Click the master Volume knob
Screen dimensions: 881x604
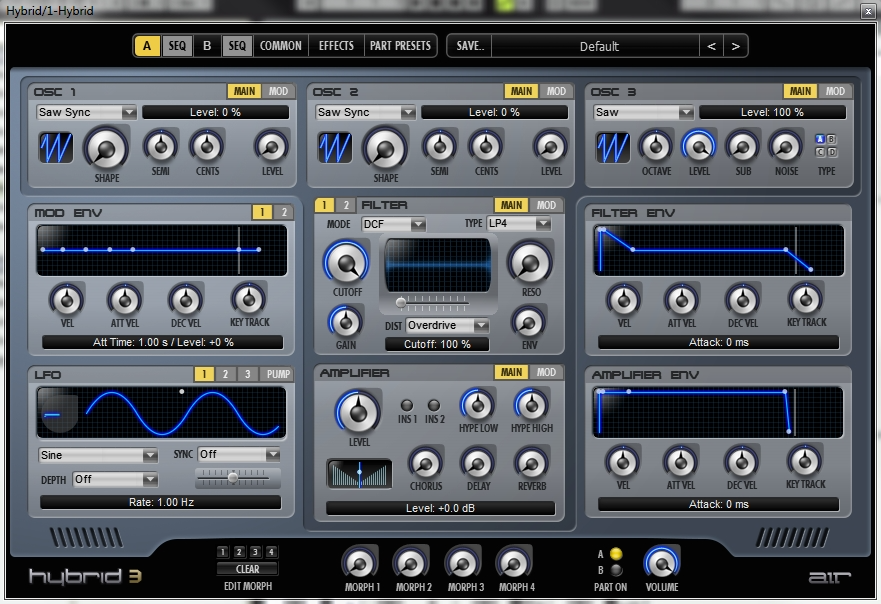click(662, 562)
